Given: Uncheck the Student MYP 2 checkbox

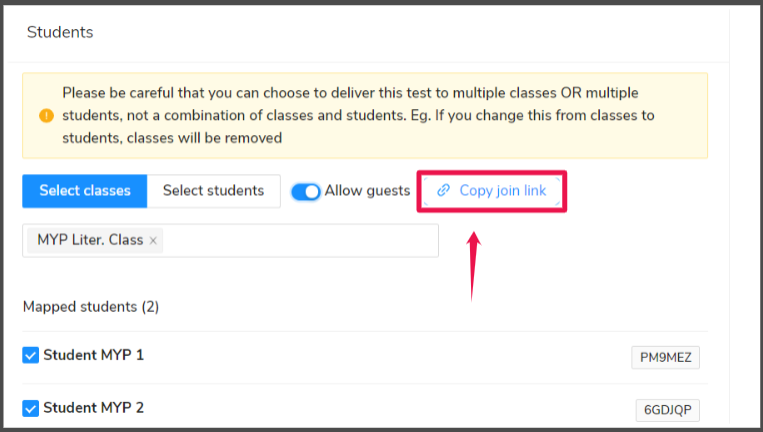Looking at the screenshot, I should [31, 408].
